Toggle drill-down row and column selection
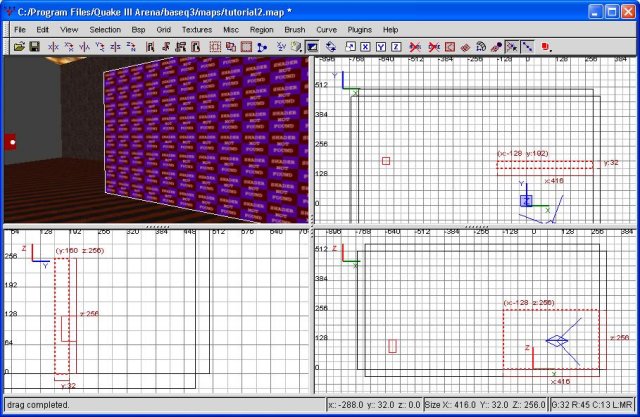 pos(527,47)
